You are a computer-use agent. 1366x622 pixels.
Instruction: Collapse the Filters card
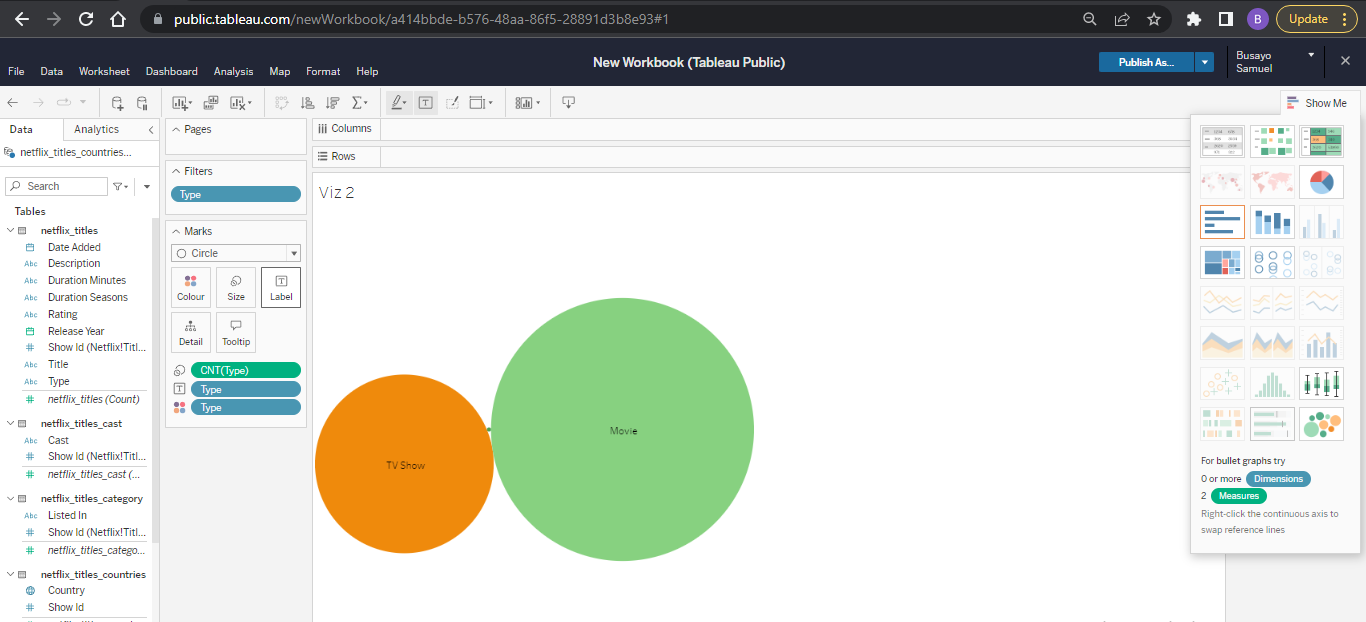(175, 171)
